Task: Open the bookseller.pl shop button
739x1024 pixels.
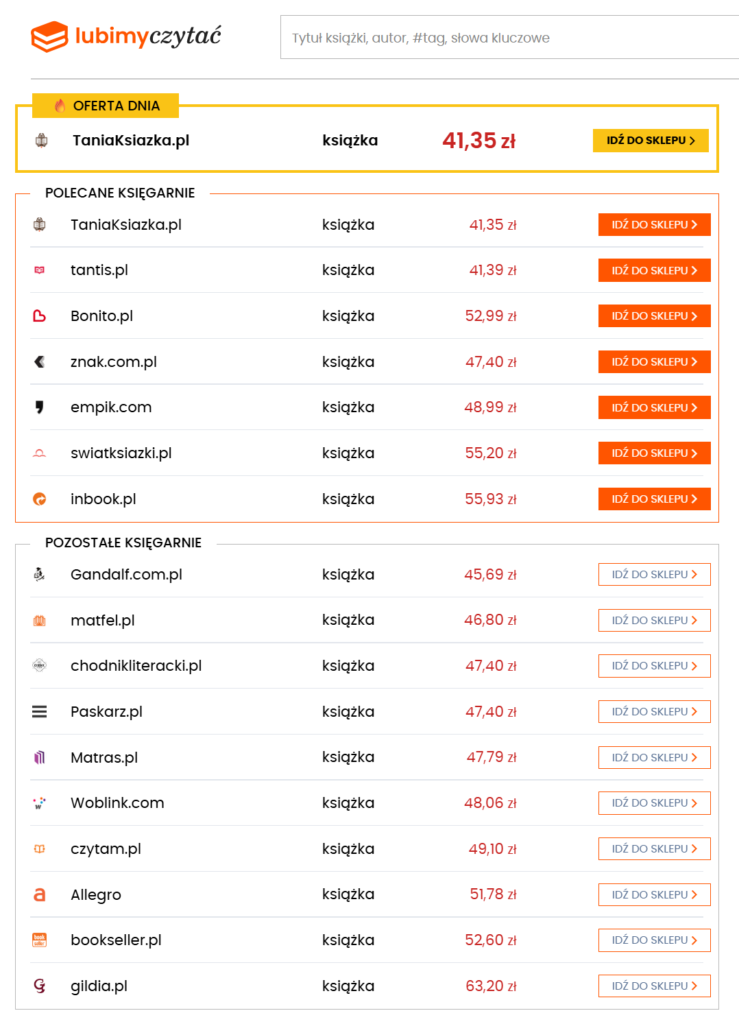Action: pyautogui.click(x=654, y=940)
